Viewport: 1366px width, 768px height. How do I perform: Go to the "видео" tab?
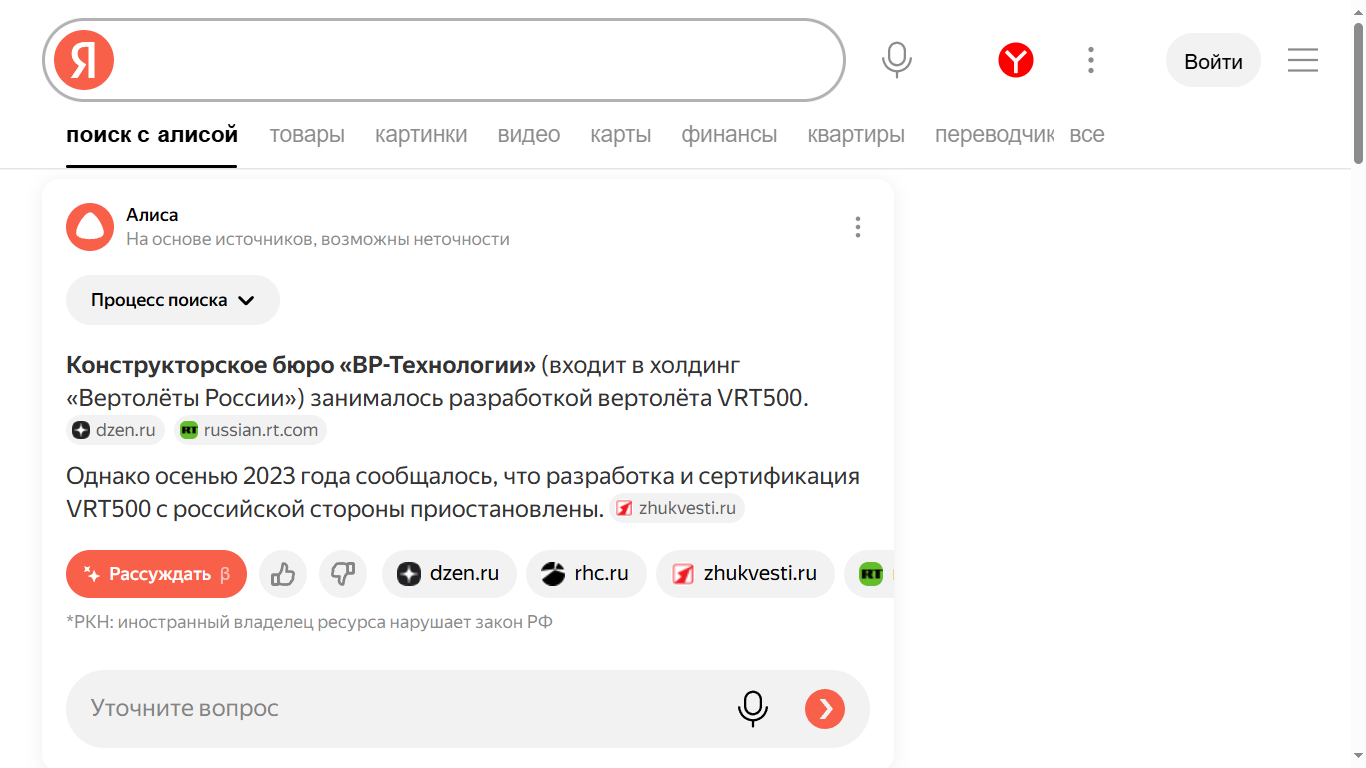pos(529,135)
